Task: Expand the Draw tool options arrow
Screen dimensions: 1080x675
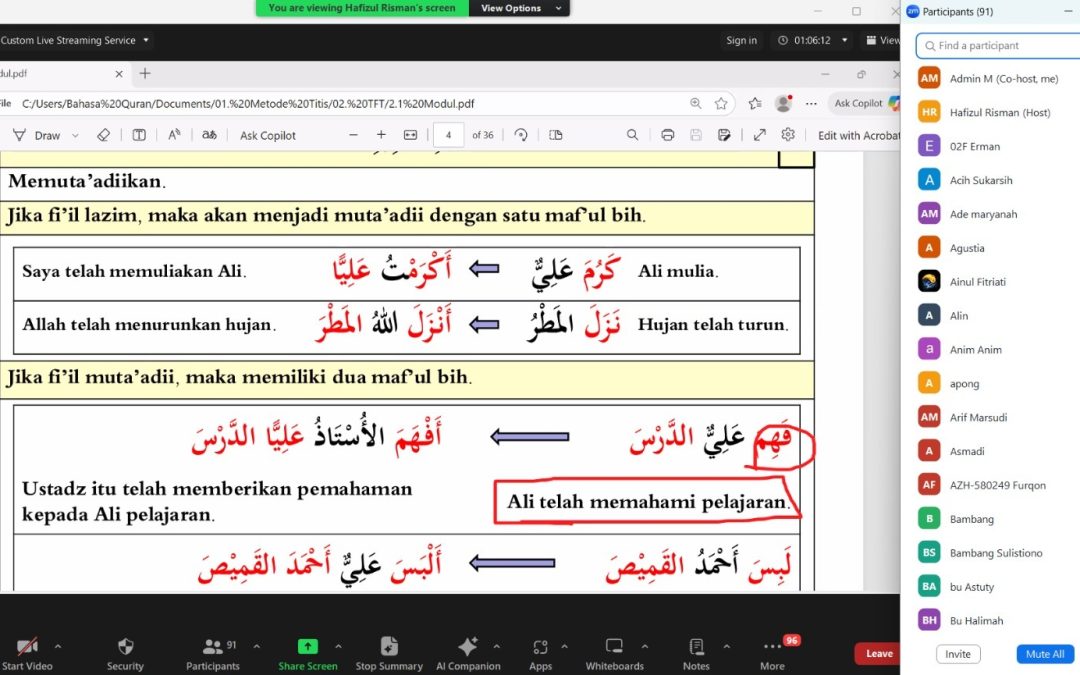Action: click(75, 136)
